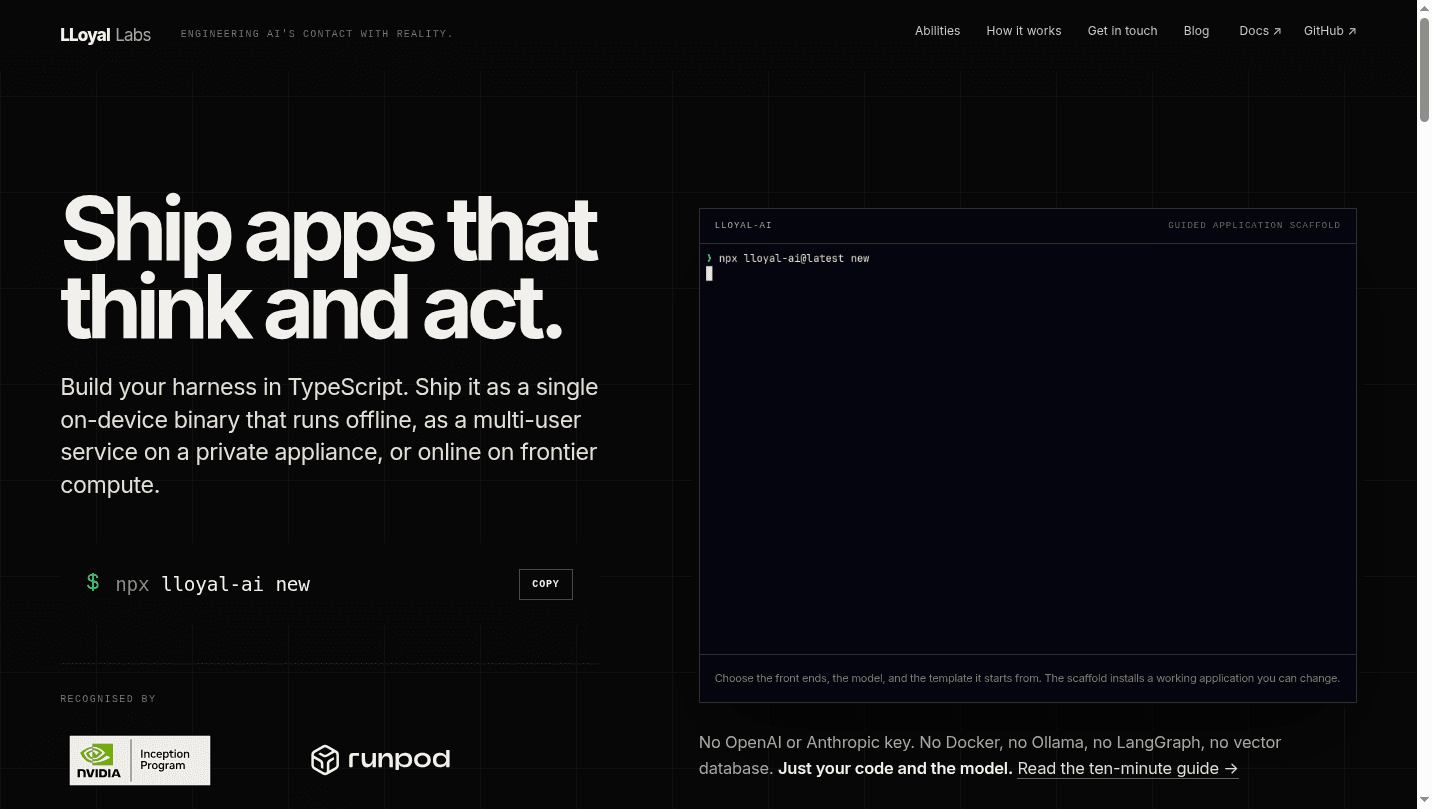Click the page vertical scrollbar thumb

click(x=1424, y=68)
